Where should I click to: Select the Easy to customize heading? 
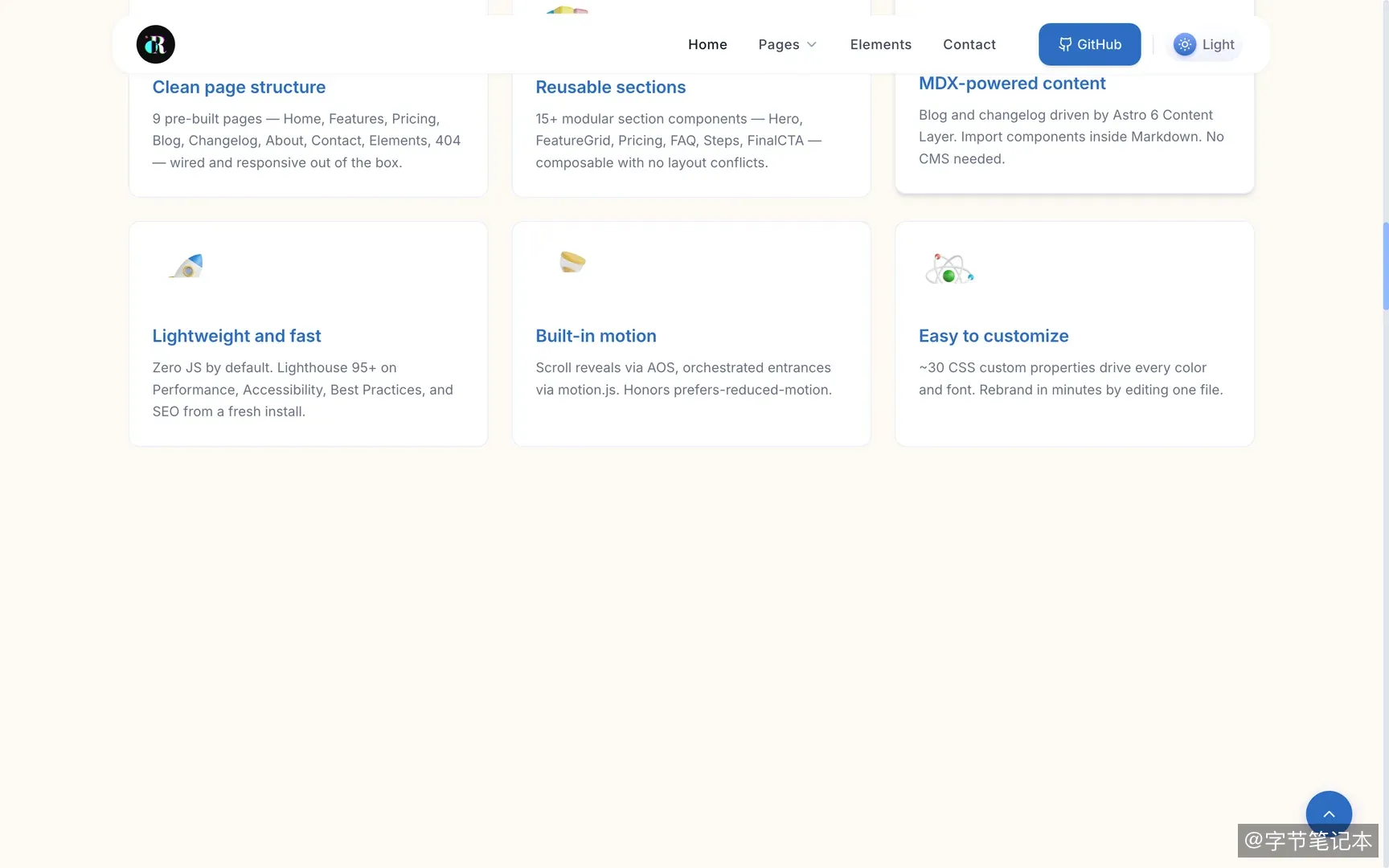coord(994,336)
